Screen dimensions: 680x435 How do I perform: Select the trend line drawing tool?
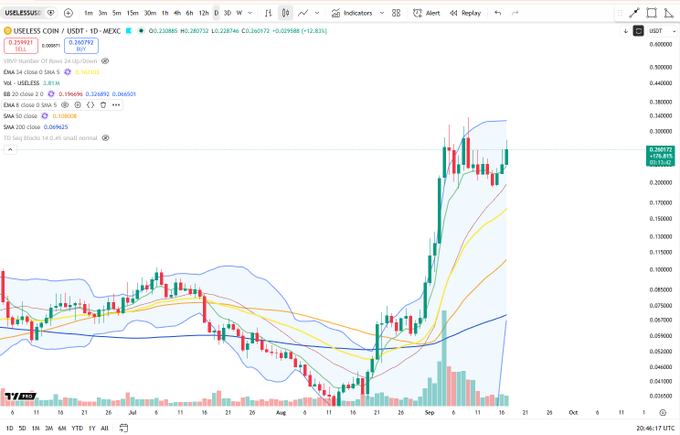[634, 13]
